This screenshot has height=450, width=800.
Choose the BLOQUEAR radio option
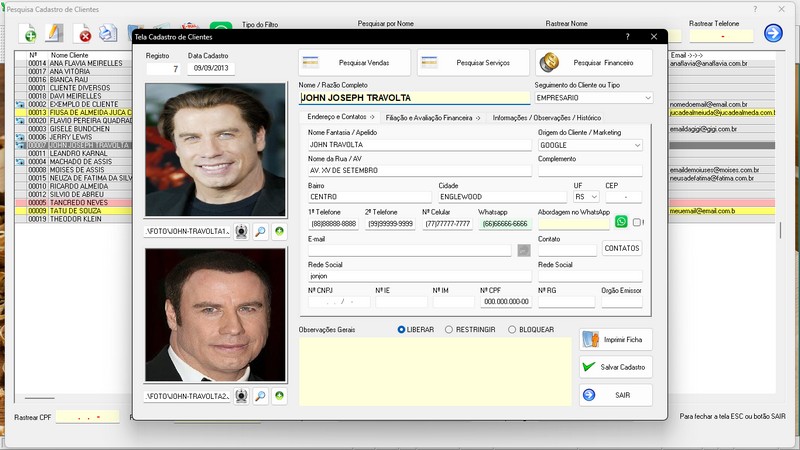tap(512, 329)
